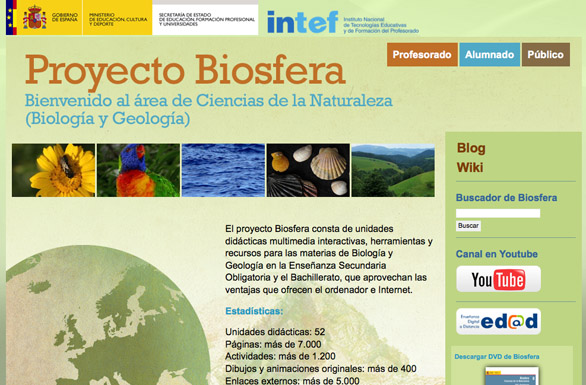The image size is (586, 385).
Task: Open the Alumnado section
Action: 490,55
